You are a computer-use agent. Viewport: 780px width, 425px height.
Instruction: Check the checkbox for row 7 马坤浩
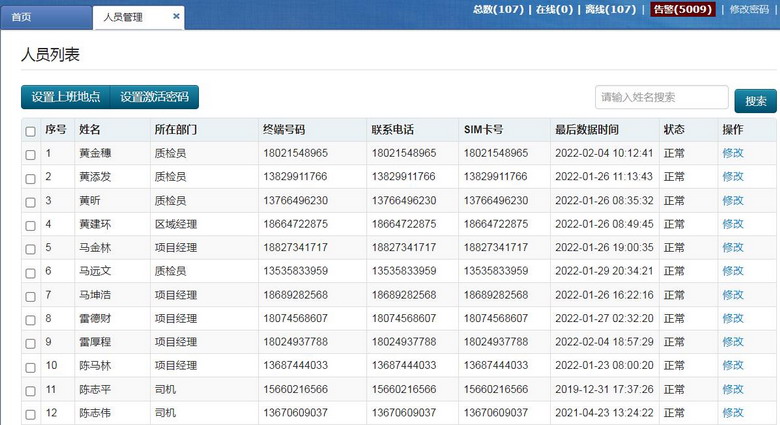pos(30,297)
